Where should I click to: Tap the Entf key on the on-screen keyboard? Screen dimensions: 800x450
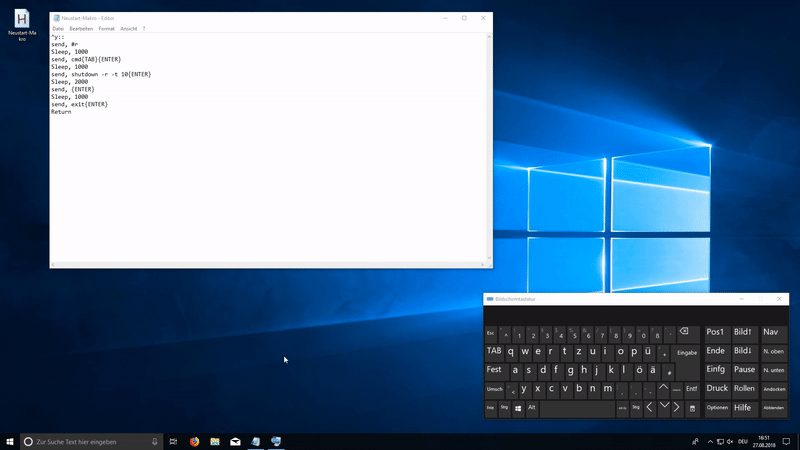691,389
